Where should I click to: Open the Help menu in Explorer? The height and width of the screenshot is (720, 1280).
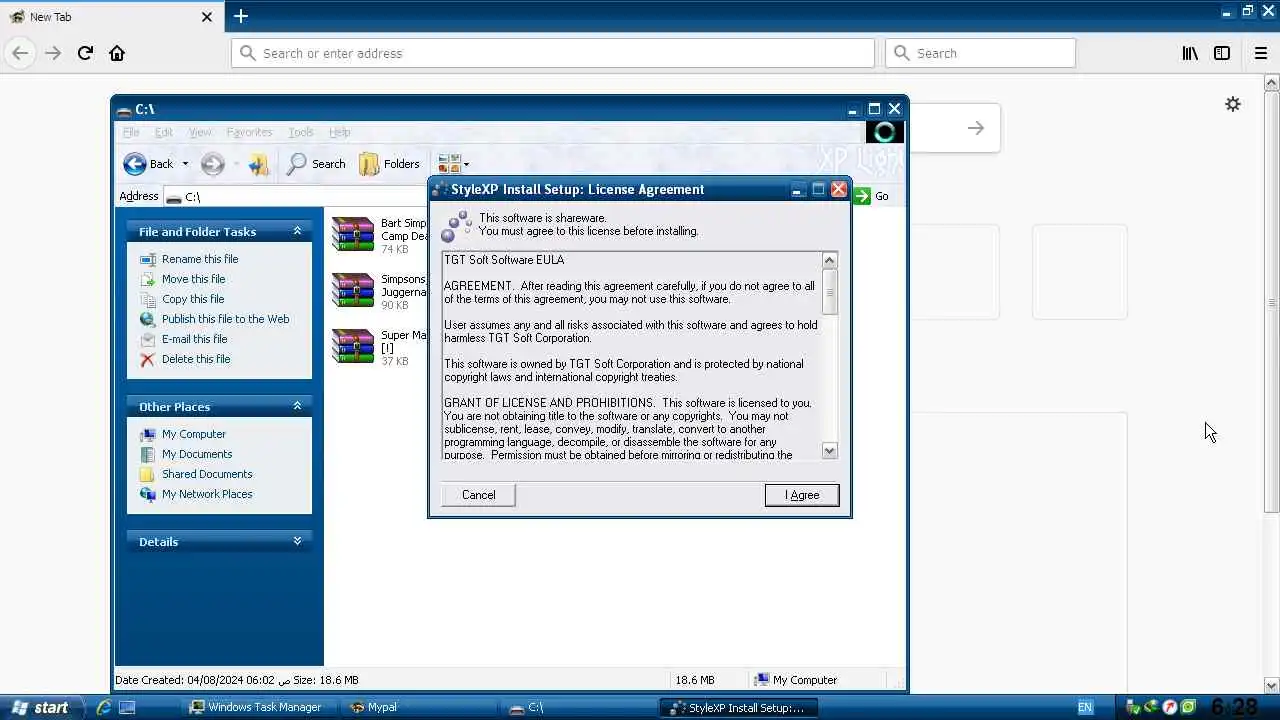(x=340, y=132)
